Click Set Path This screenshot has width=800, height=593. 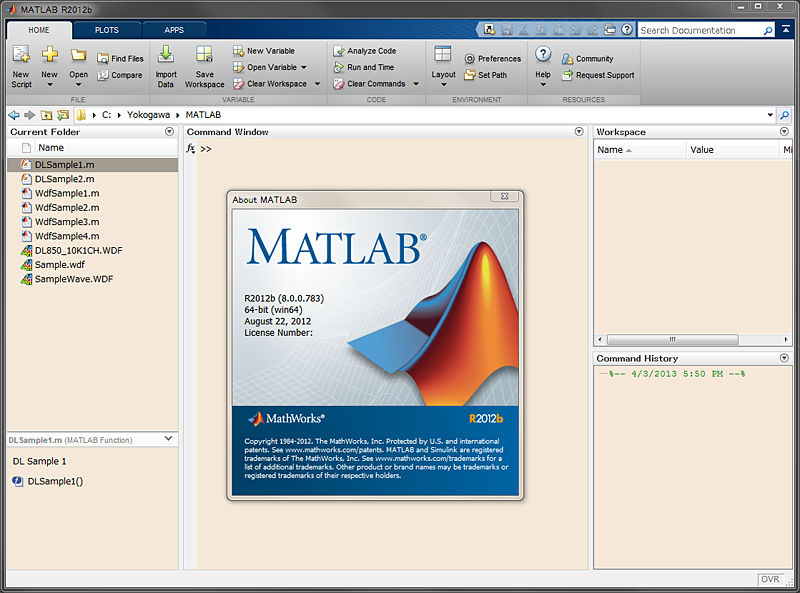pyautogui.click(x=485, y=75)
